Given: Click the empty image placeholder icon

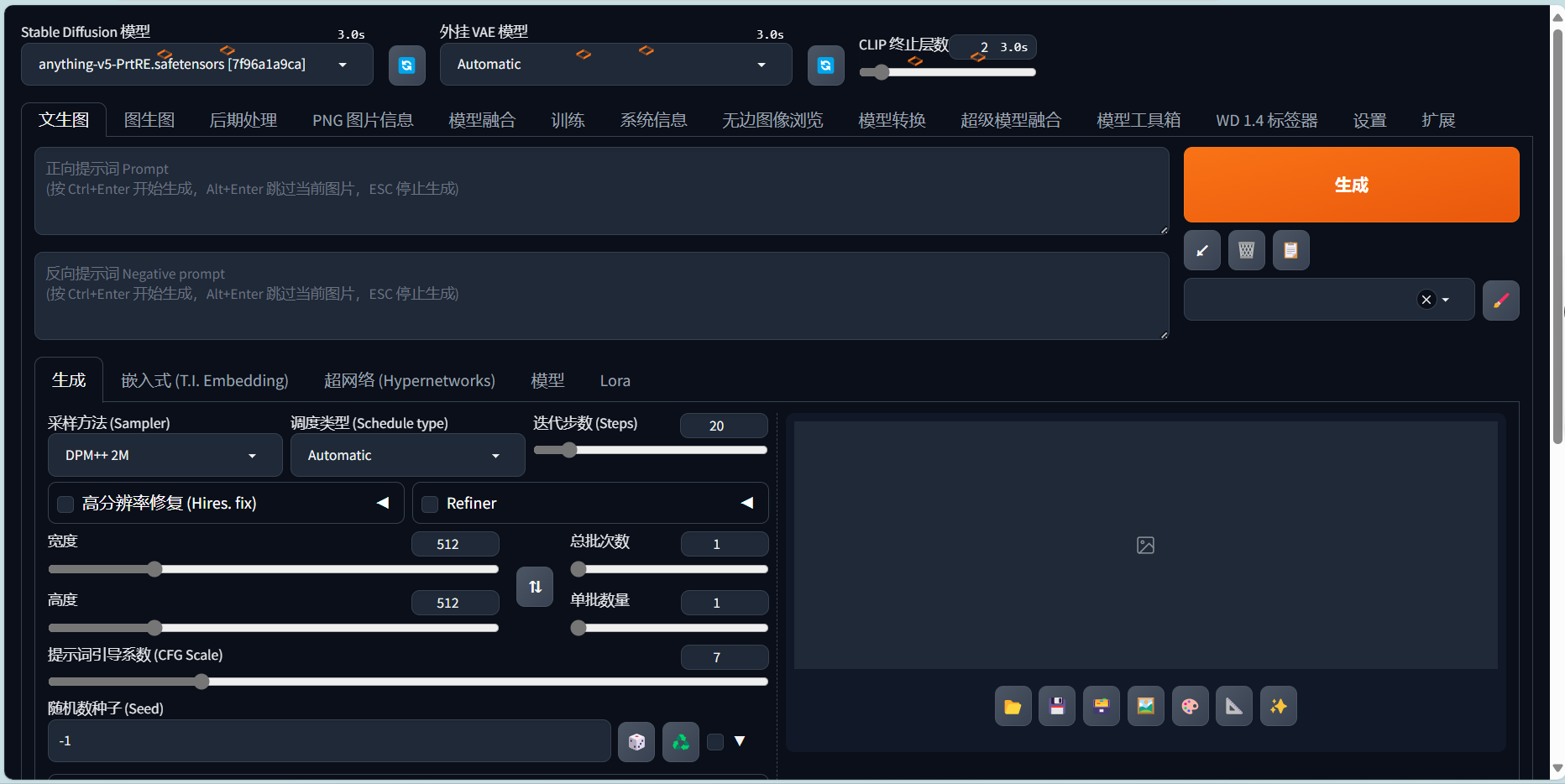Looking at the screenshot, I should (1145, 546).
